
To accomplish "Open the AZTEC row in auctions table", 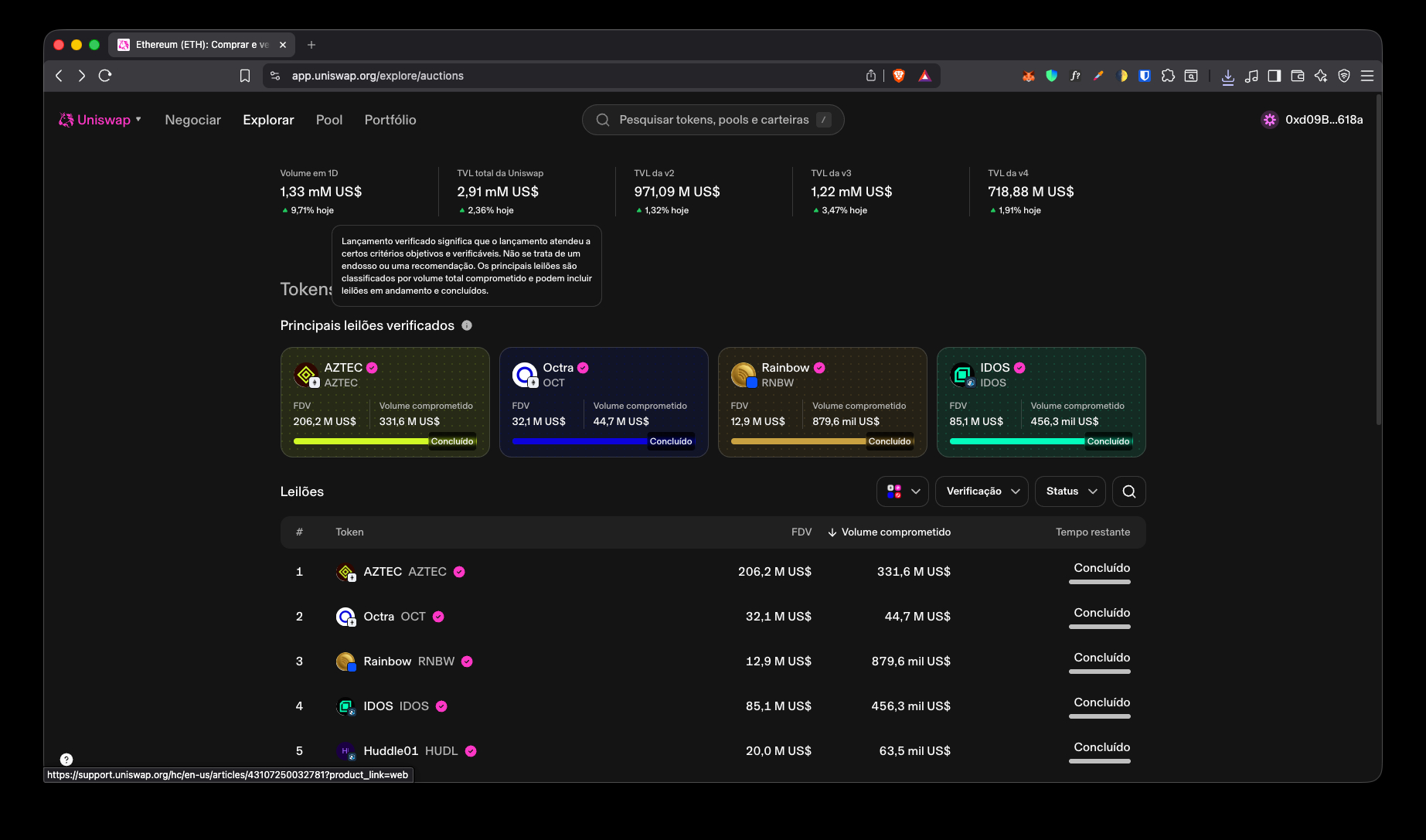I will [x=713, y=572].
